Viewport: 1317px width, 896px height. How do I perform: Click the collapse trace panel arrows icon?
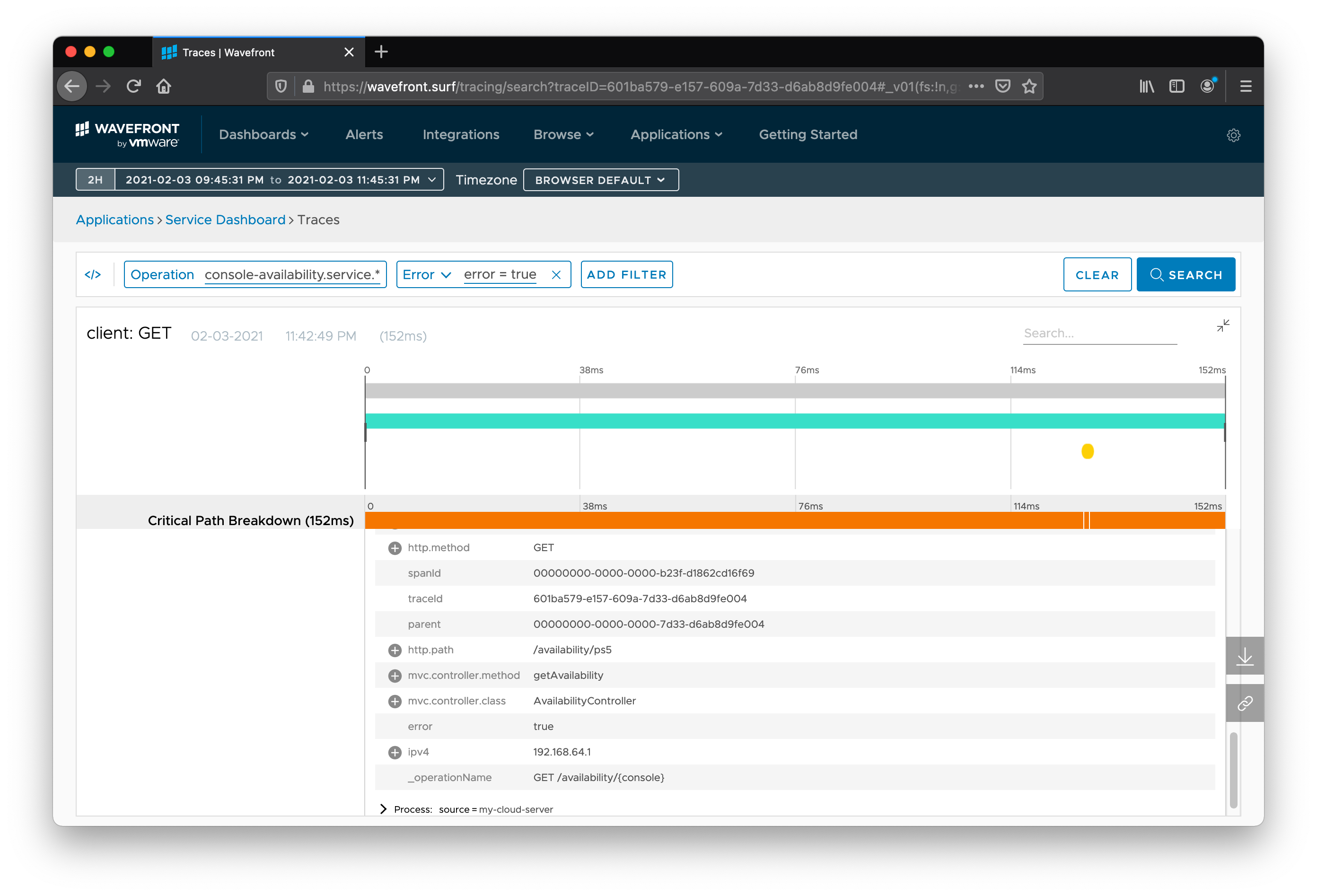point(1223,325)
